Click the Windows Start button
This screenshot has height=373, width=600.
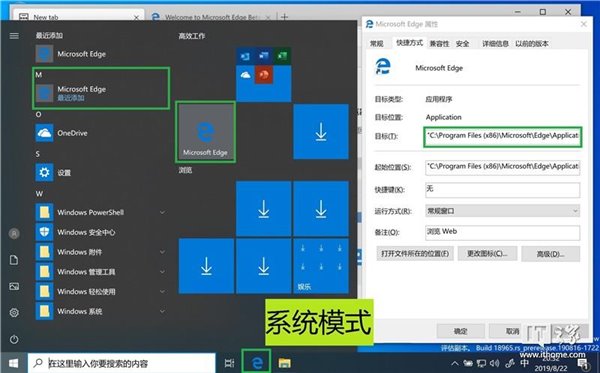[13, 363]
